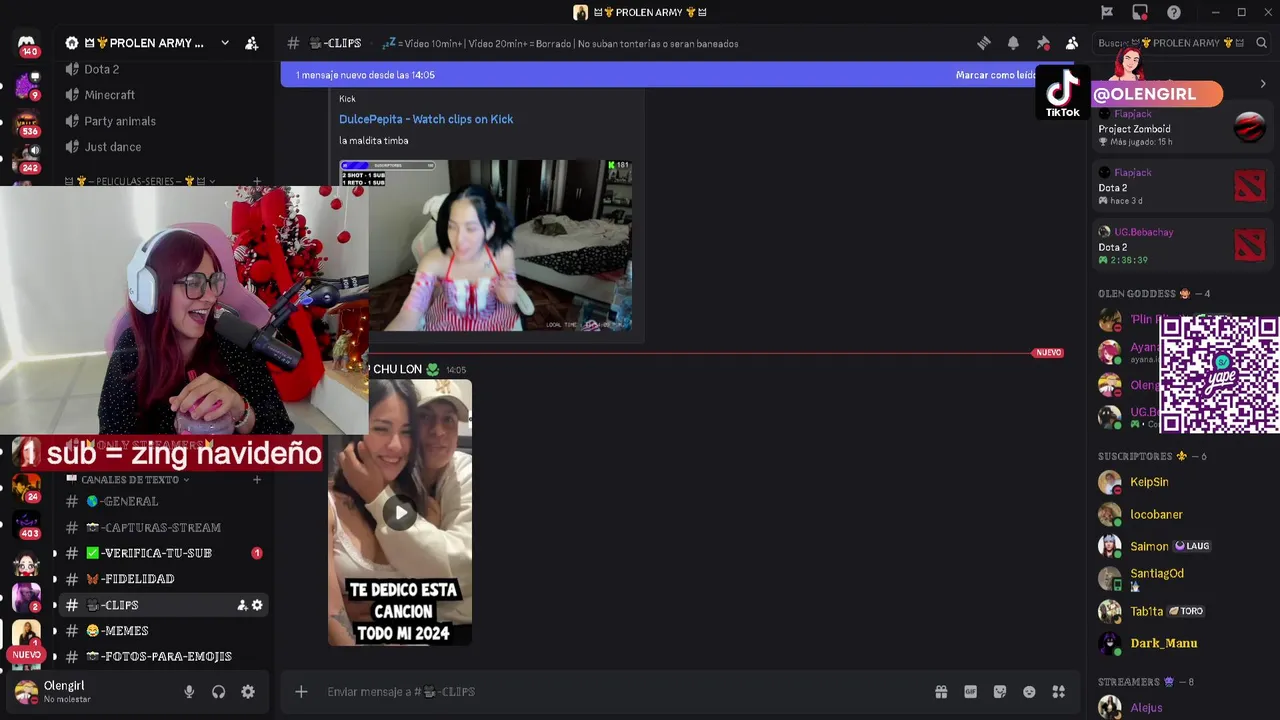The height and width of the screenshot is (720, 1280).
Task: Join the Just dance voice channel
Action: click(112, 147)
